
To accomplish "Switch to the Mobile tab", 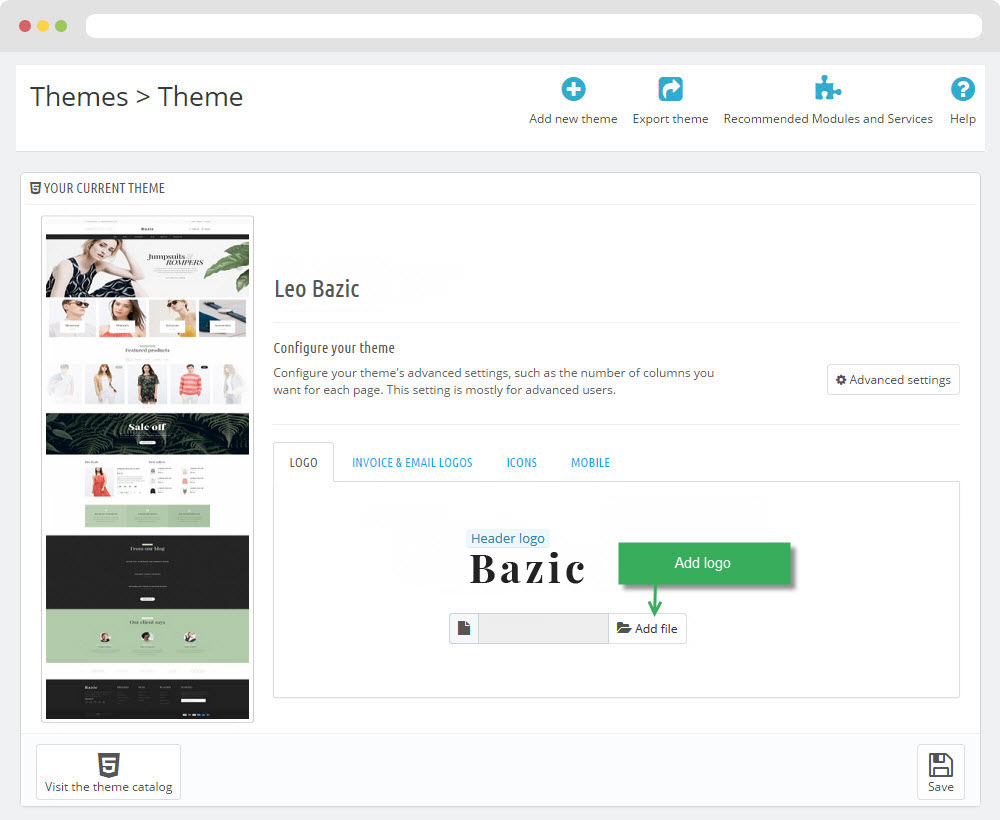I will coord(591,462).
